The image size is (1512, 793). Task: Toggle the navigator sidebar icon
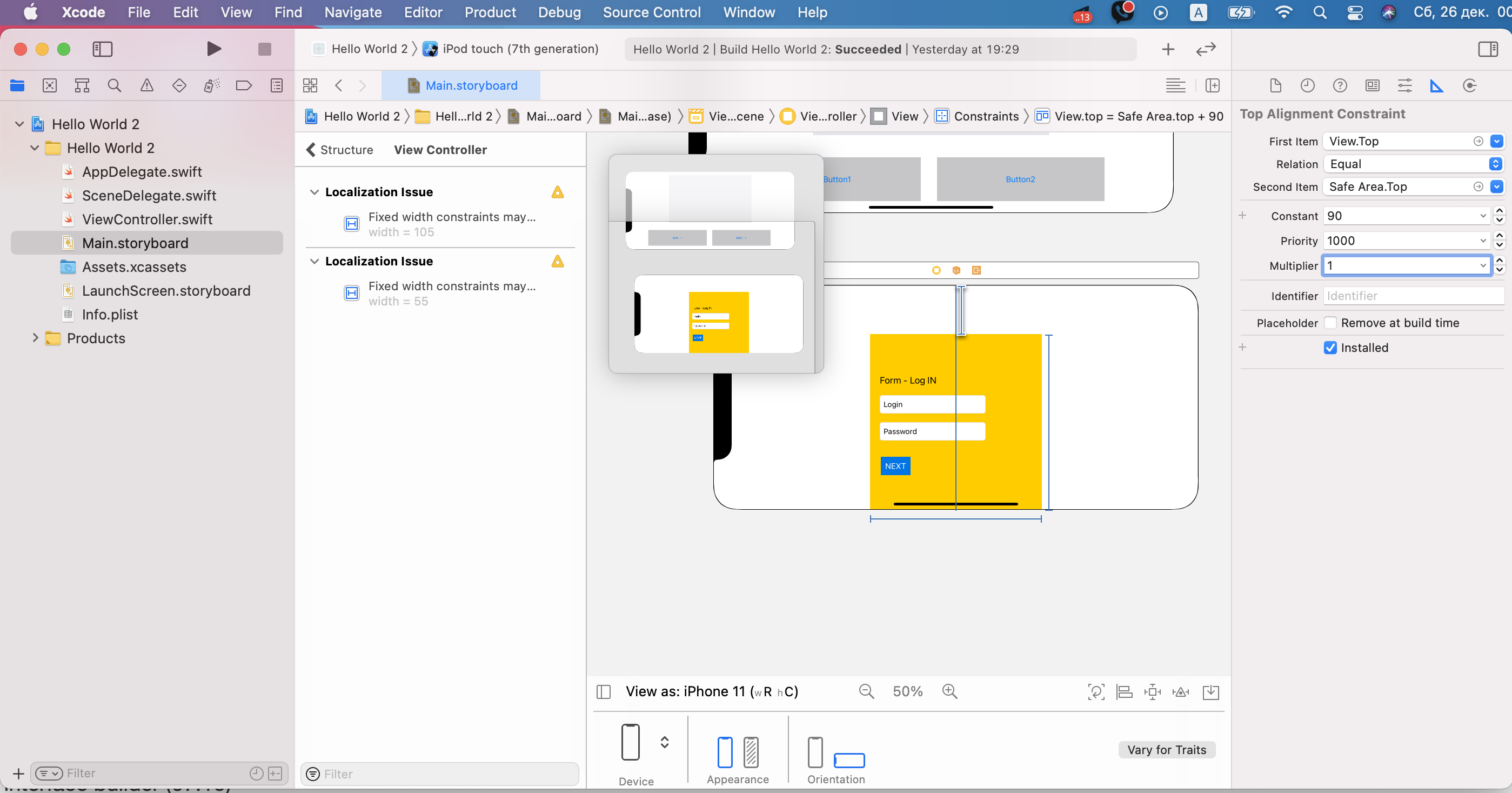tap(103, 49)
